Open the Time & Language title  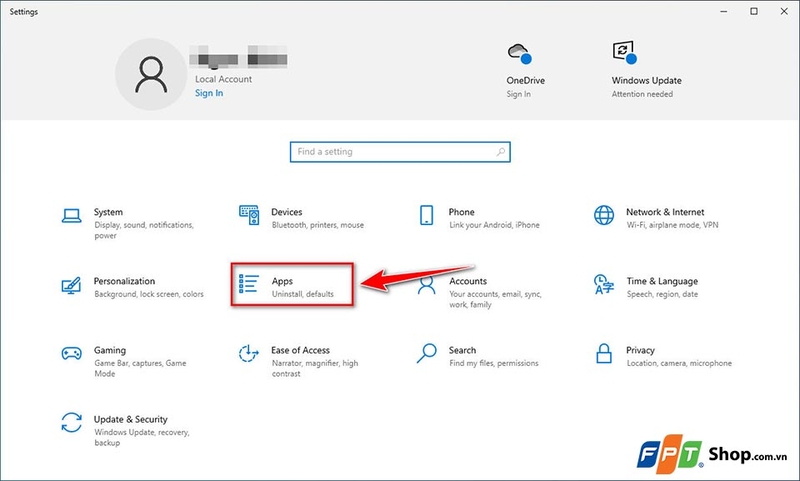click(x=662, y=281)
